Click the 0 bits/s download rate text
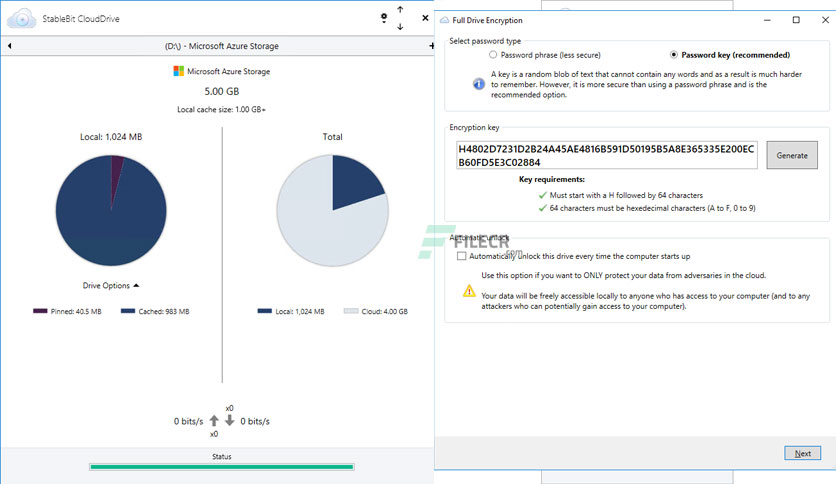This screenshot has width=836, height=484. (x=255, y=421)
